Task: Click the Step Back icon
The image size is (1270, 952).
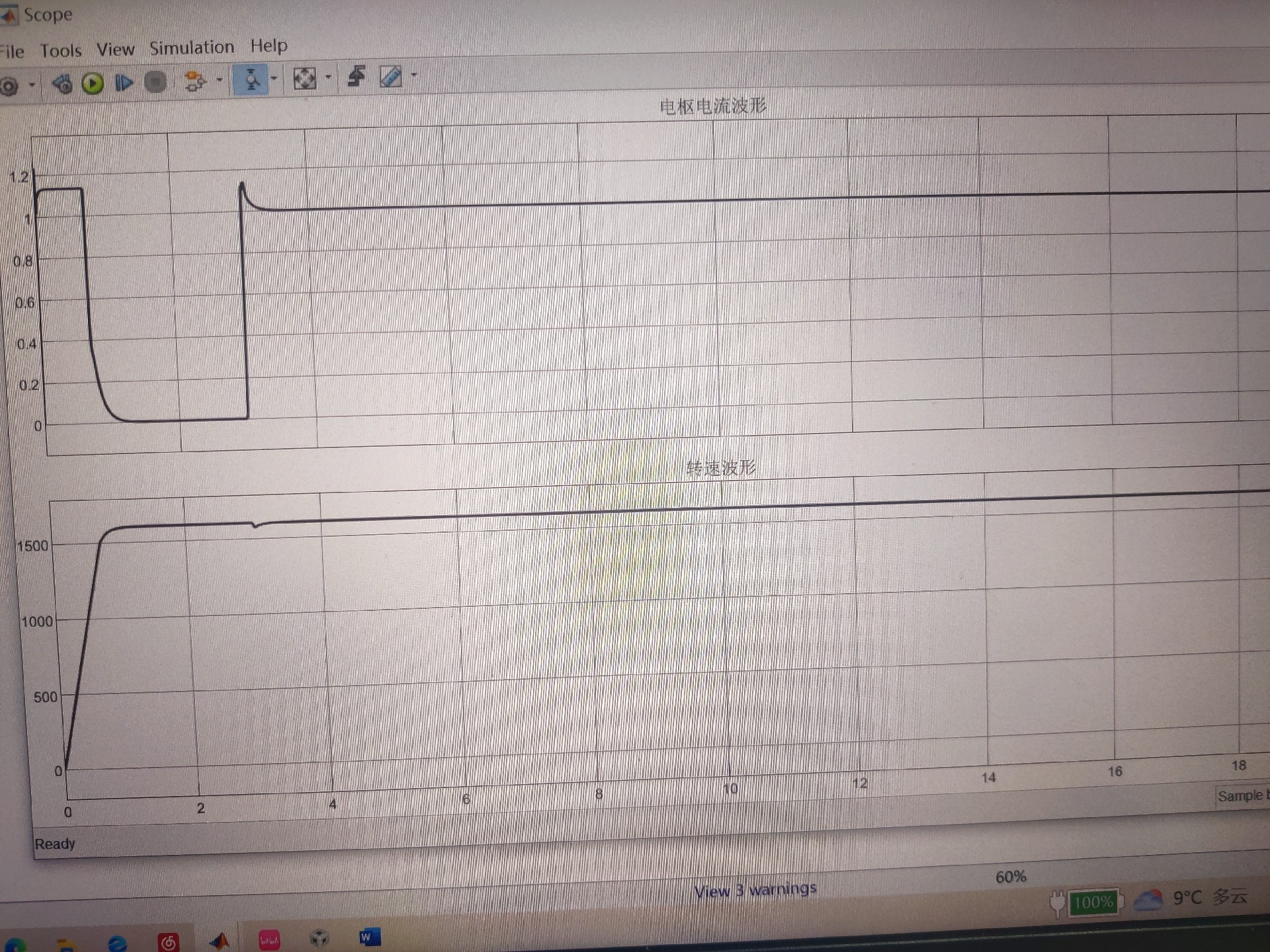Action: 62,84
